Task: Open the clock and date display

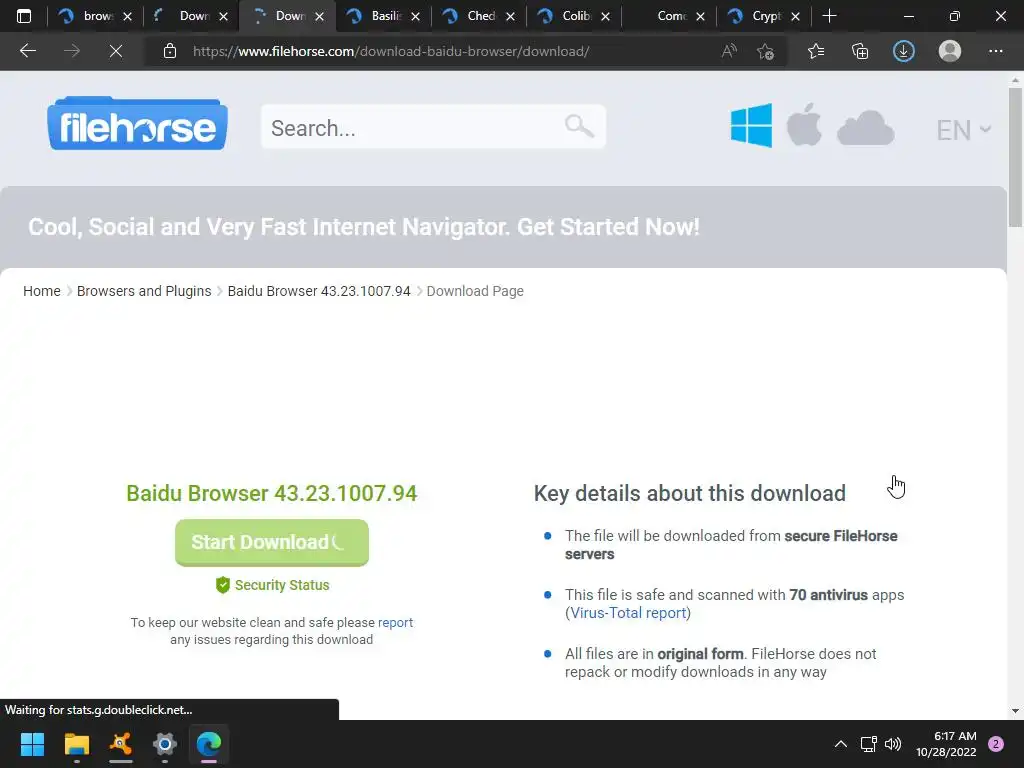Action: click(x=946, y=744)
